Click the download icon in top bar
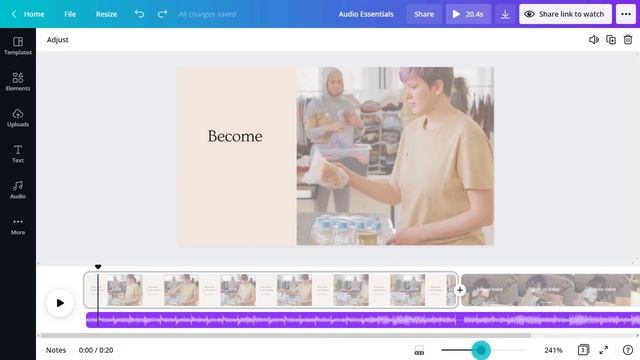The image size is (640, 360). pyautogui.click(x=505, y=14)
